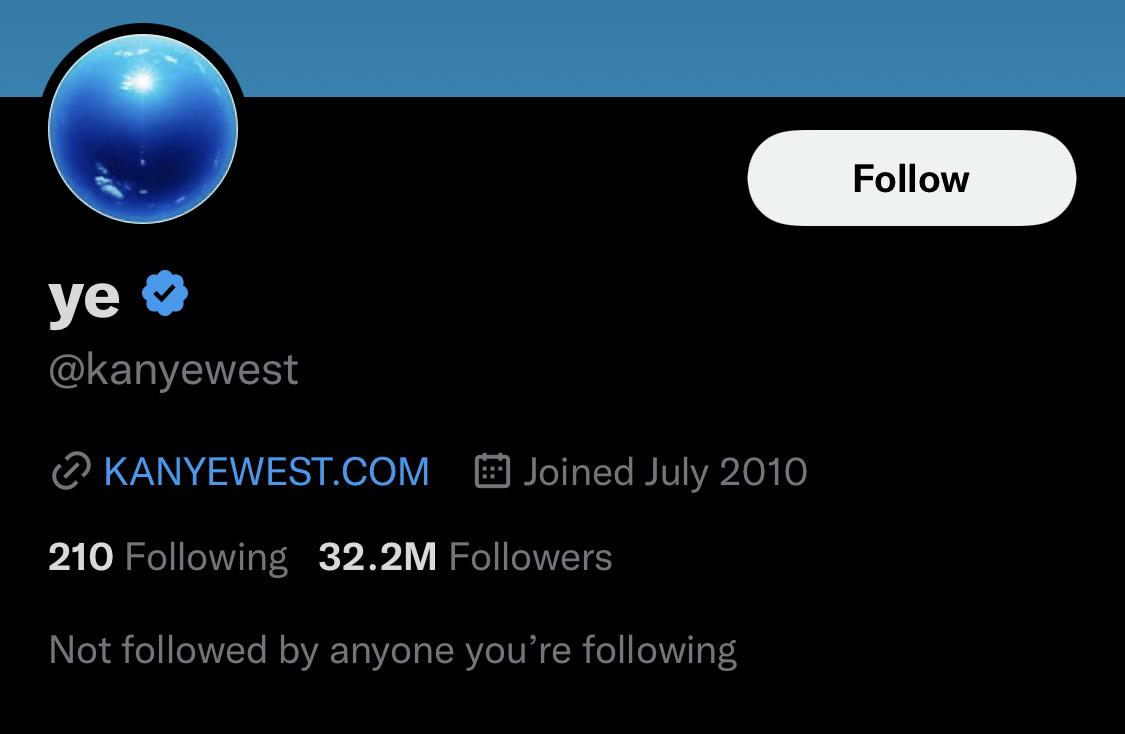Click Not followed by anyone you're following
The width and height of the screenshot is (1125, 734).
[392, 651]
